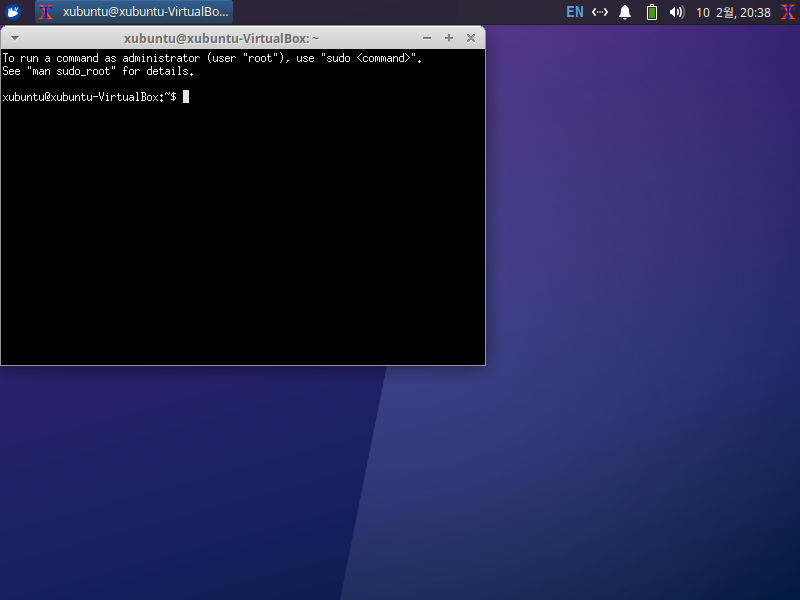Image resolution: width=800 pixels, height=600 pixels.
Task: Open the Whisker applications menu
Action: [13, 12]
